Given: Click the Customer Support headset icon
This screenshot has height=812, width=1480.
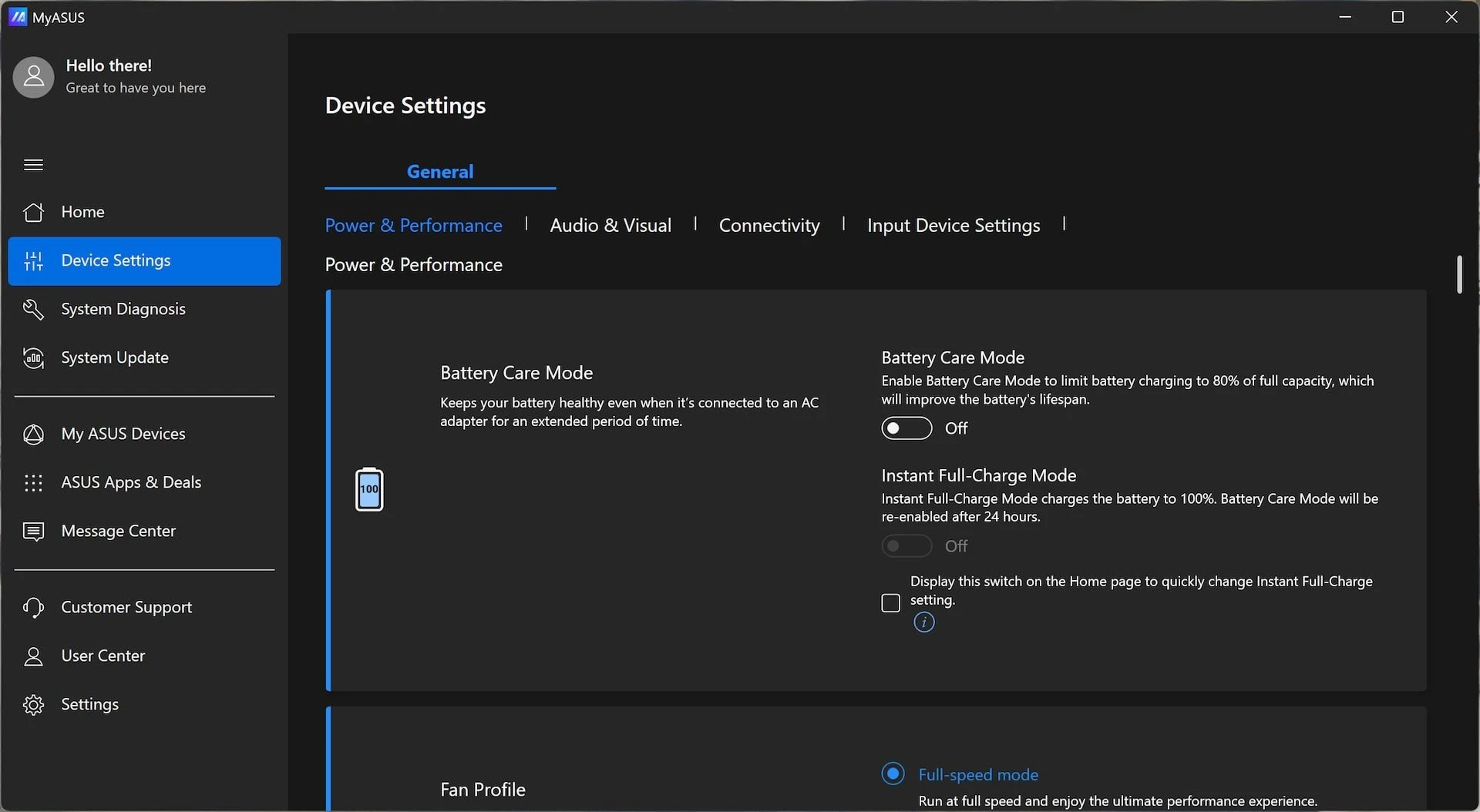Looking at the screenshot, I should 33,608.
